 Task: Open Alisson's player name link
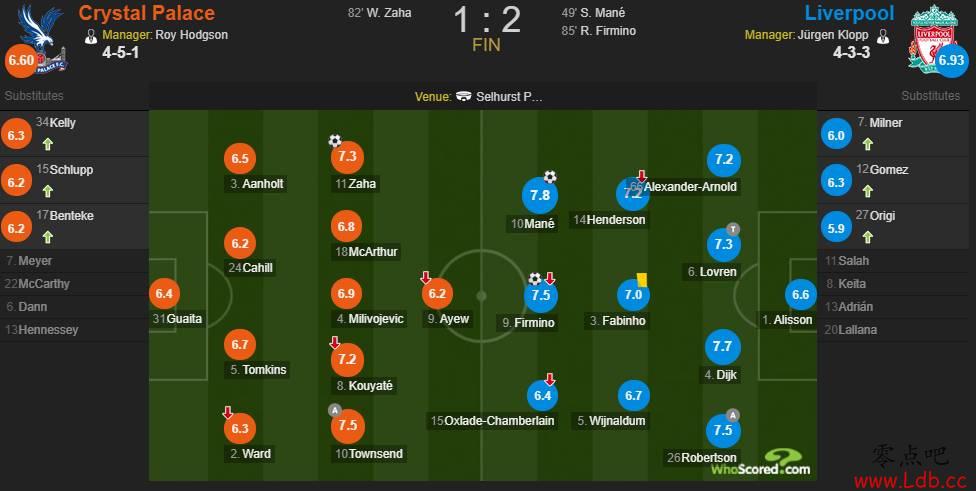[792, 320]
